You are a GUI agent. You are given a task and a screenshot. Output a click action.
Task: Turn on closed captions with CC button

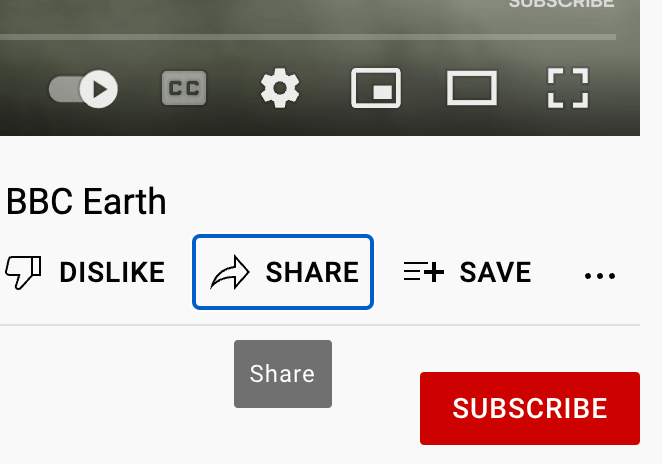point(184,88)
